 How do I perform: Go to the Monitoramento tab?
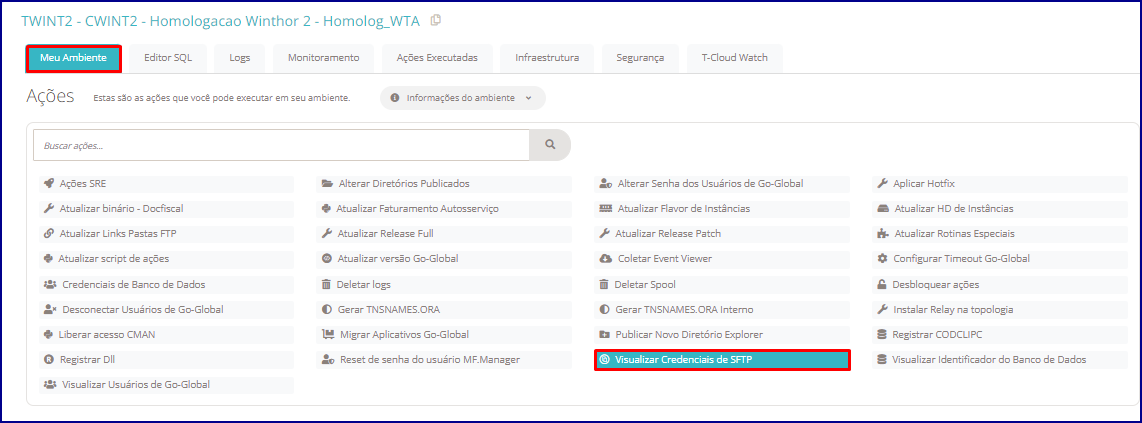tap(323, 58)
